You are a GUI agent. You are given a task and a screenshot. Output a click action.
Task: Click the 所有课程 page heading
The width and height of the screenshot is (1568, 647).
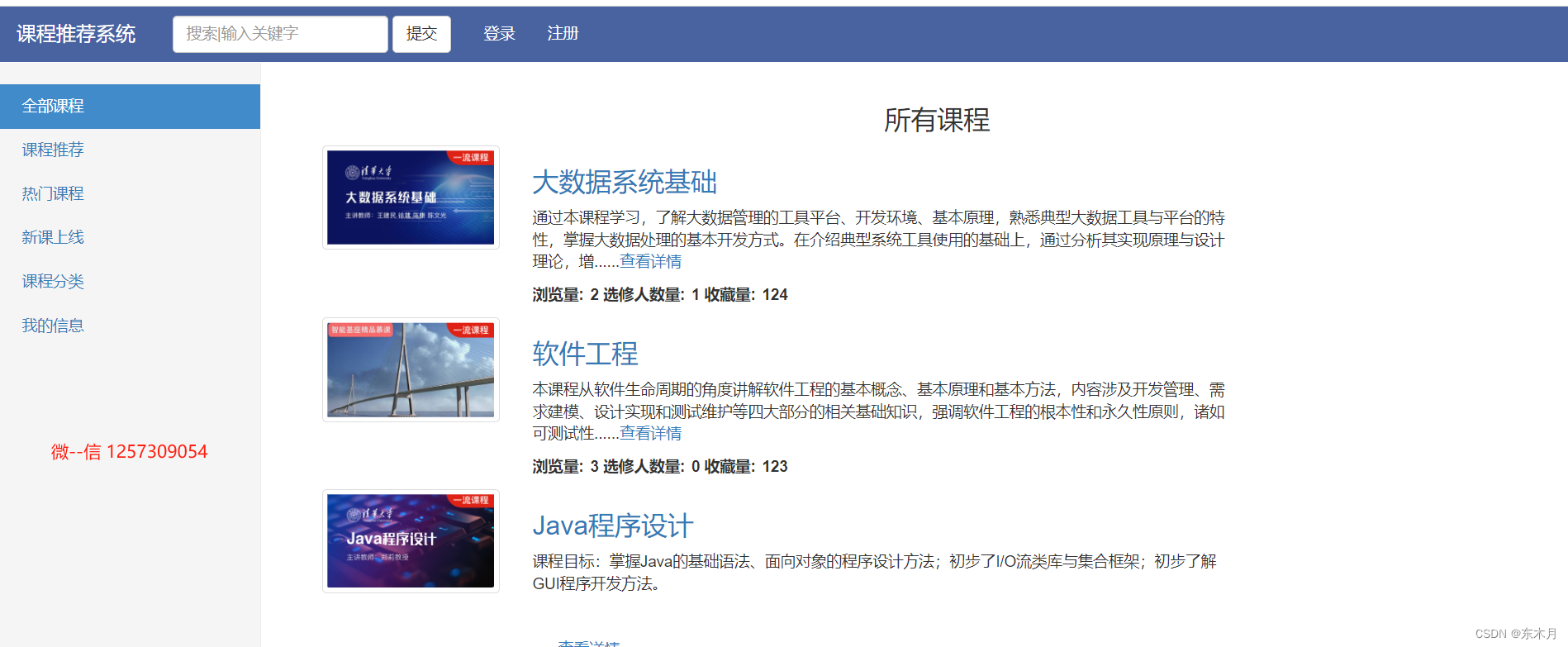point(937,120)
